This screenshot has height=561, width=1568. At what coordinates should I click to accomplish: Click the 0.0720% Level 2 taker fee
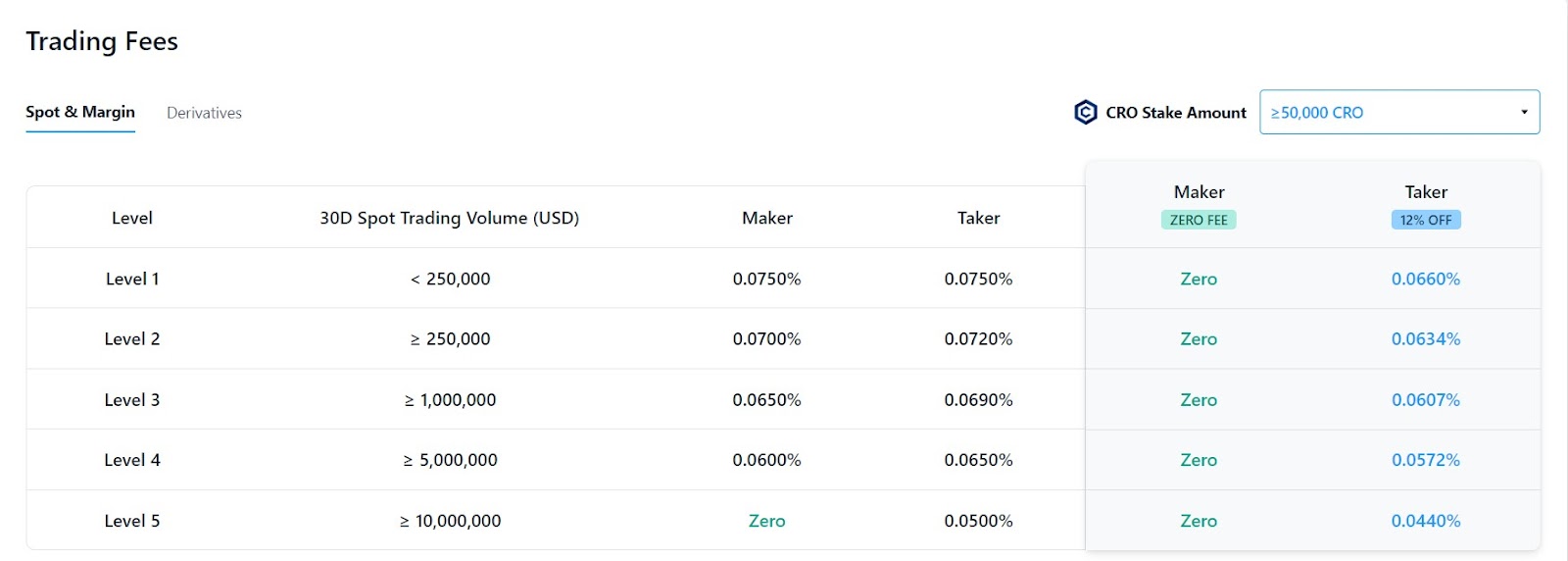[979, 339]
